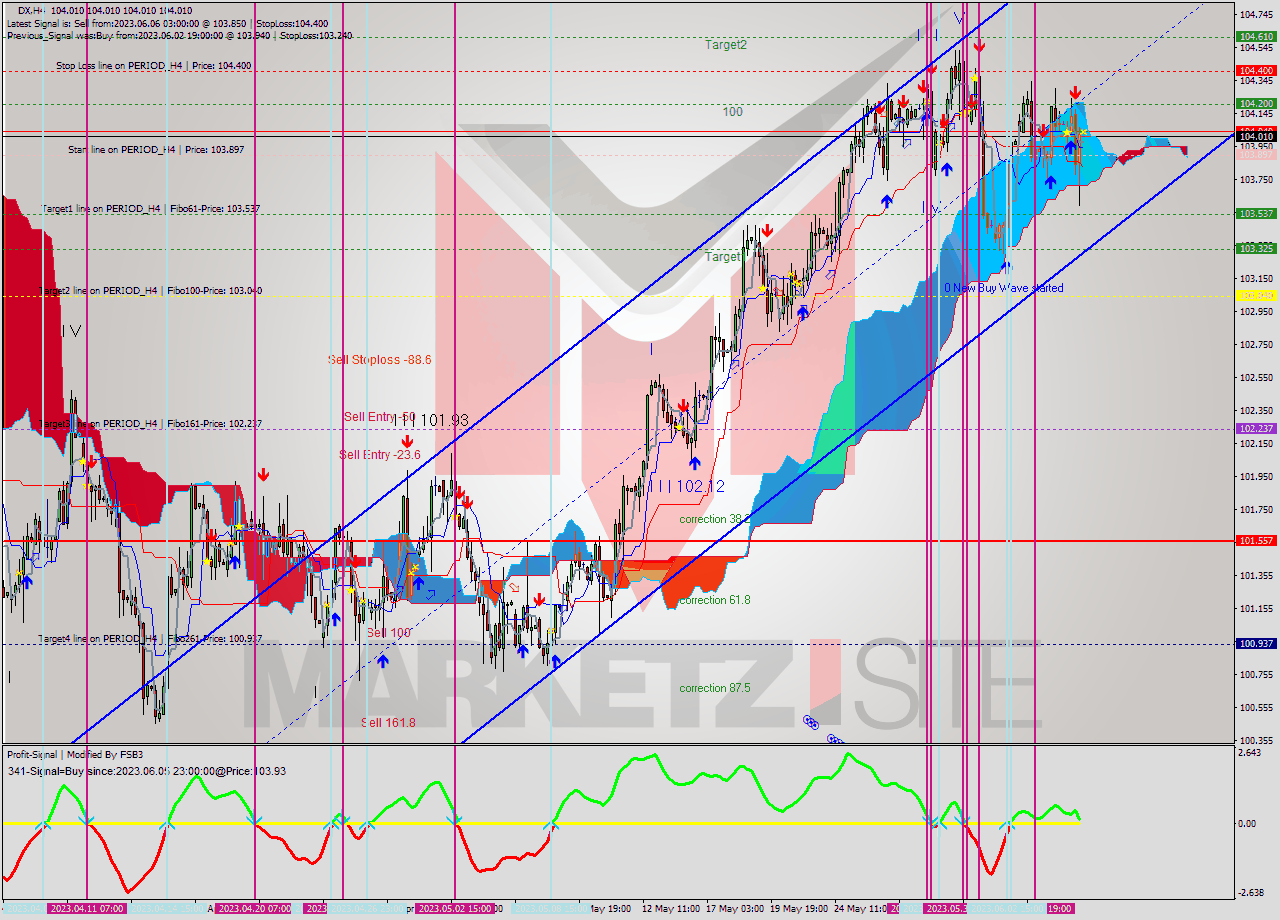Click the green 104.610 price tag

pyautogui.click(x=1256, y=36)
